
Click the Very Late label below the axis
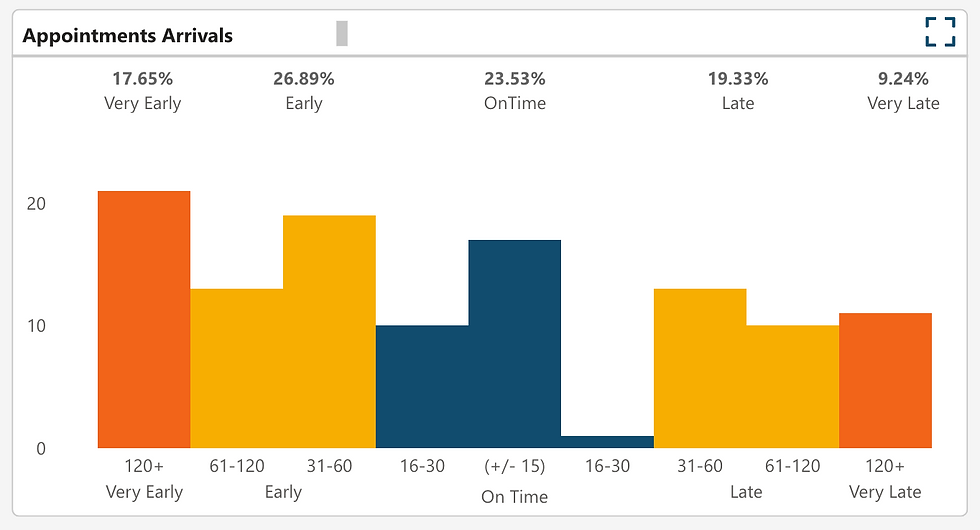885,492
